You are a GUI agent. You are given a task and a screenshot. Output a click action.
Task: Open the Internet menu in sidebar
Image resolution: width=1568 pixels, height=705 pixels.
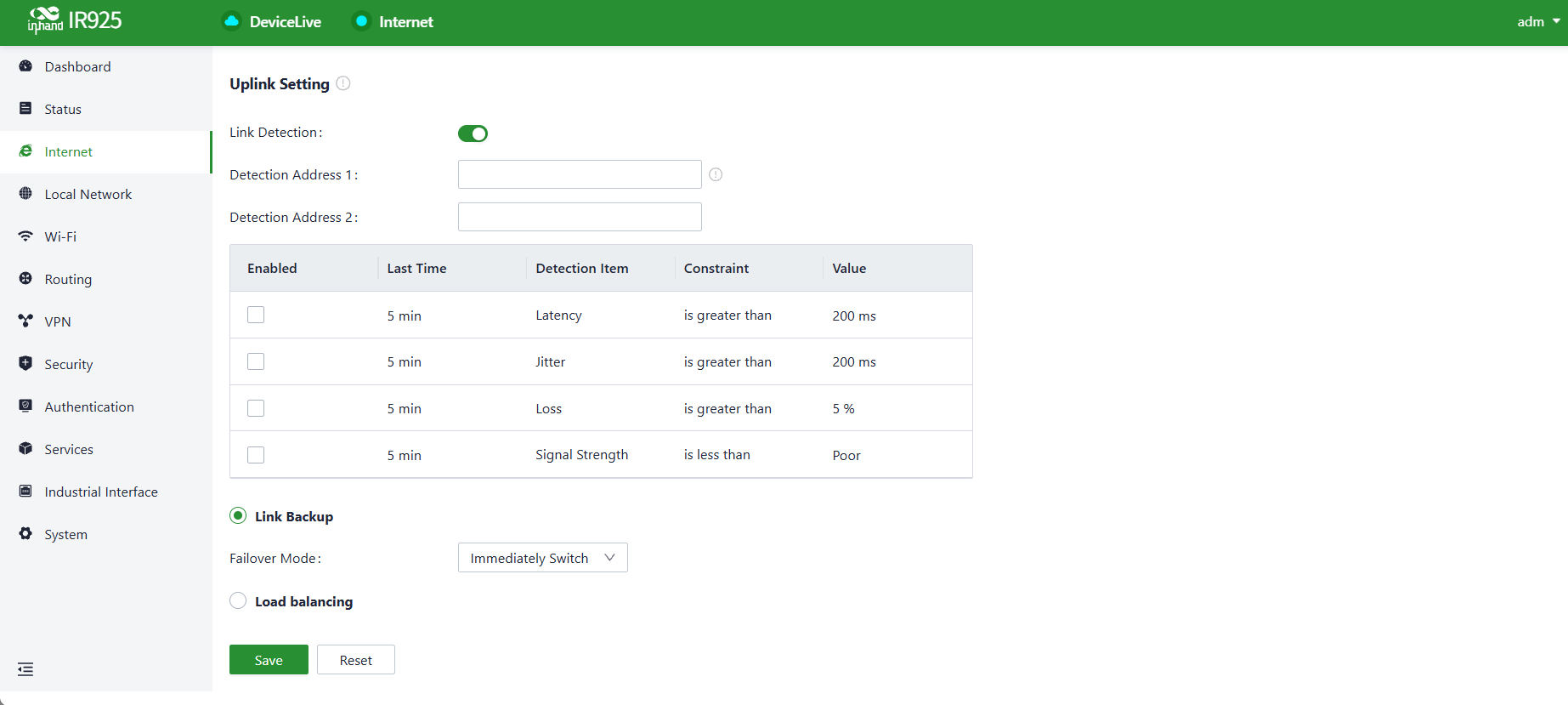point(105,151)
